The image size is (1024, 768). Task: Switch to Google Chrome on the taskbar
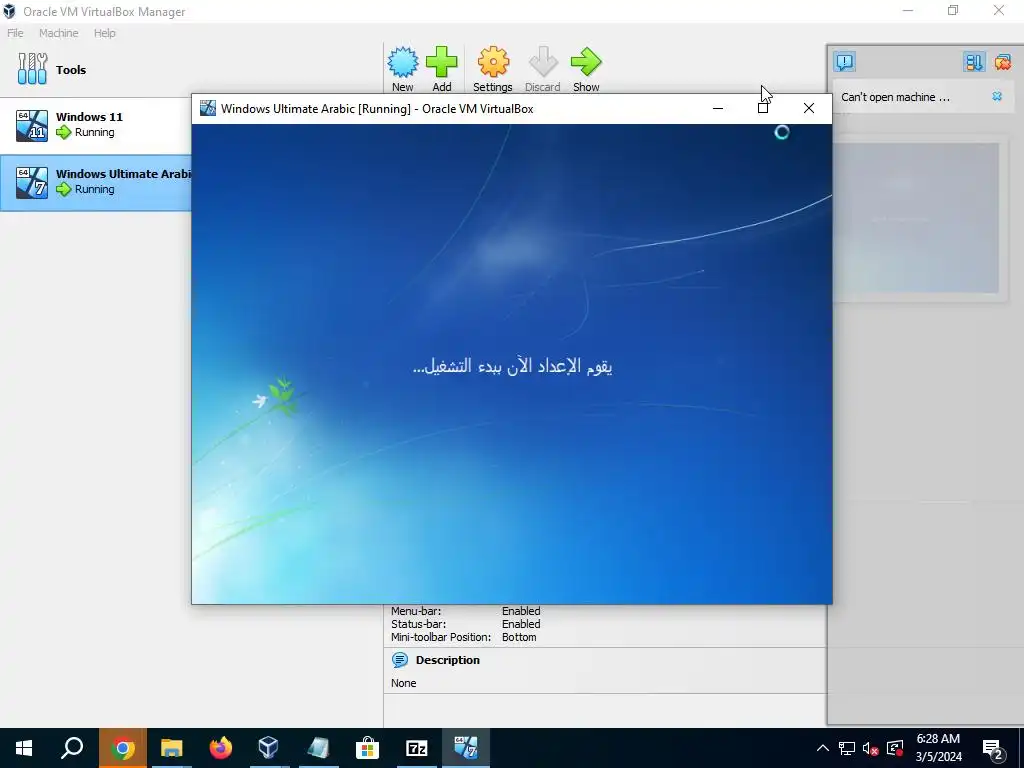pos(122,748)
